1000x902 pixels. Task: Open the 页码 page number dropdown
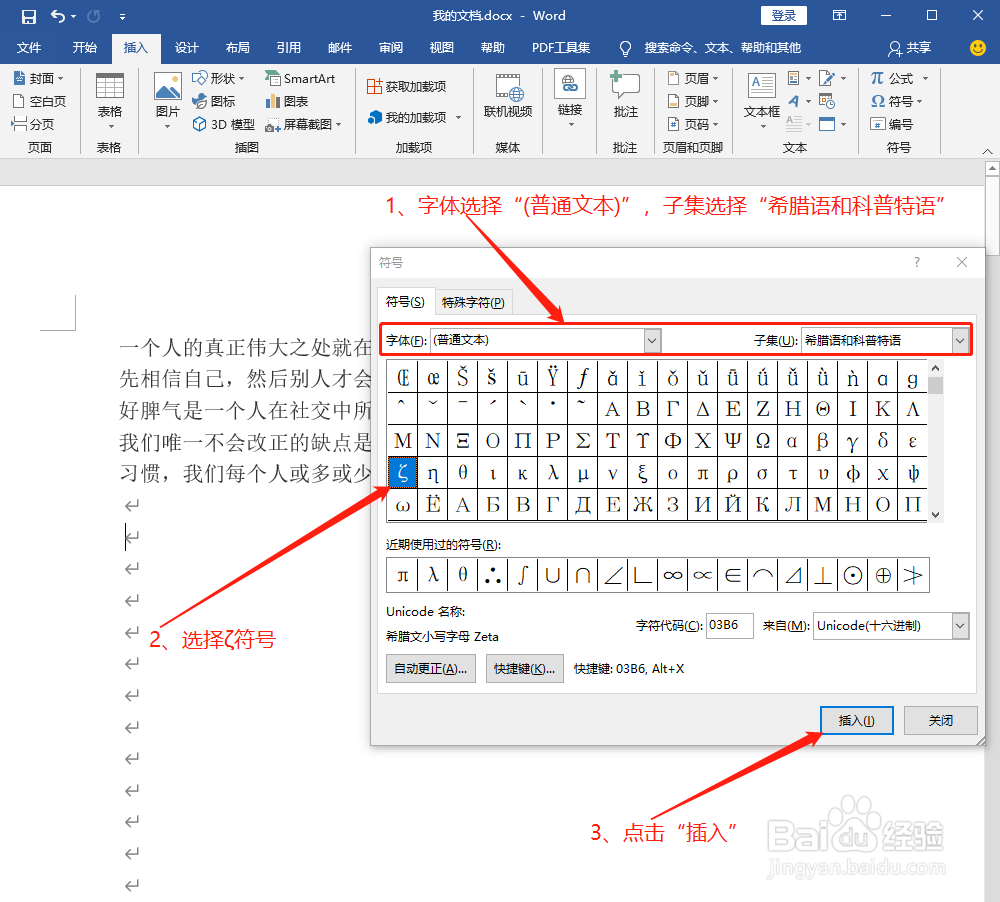[x=693, y=124]
